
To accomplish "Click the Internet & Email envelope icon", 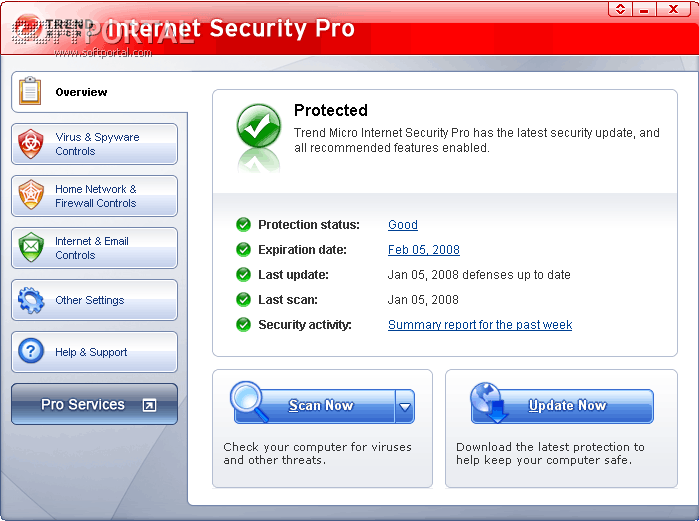I will coord(31,247).
